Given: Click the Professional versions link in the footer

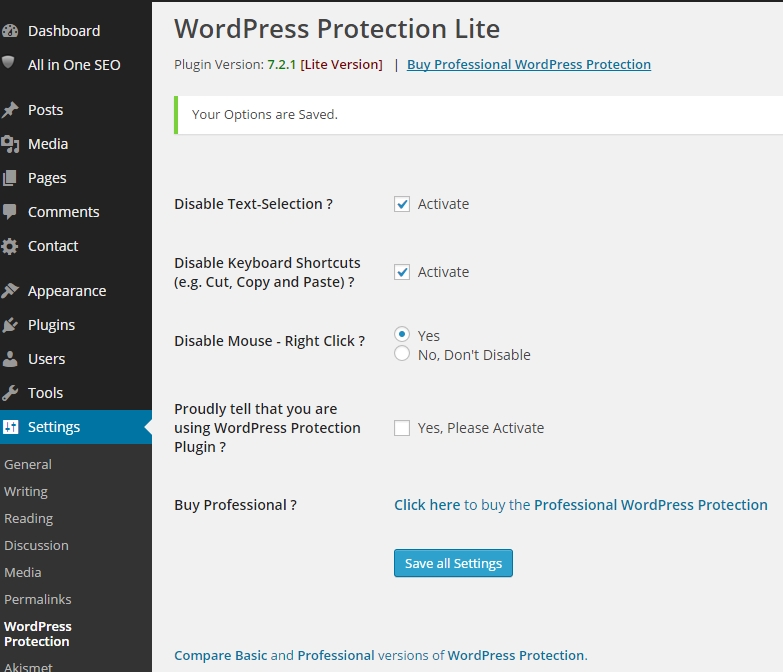Looking at the screenshot, I should click(336, 655).
